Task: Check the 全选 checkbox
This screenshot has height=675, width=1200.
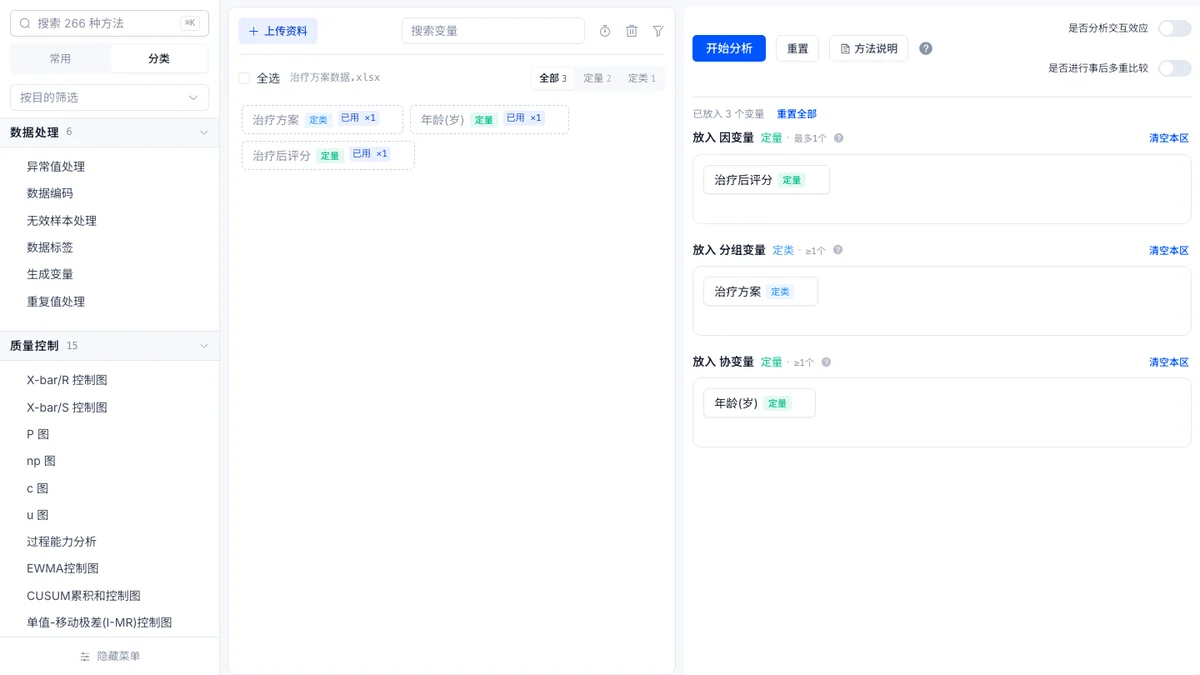Action: pyautogui.click(x=244, y=78)
